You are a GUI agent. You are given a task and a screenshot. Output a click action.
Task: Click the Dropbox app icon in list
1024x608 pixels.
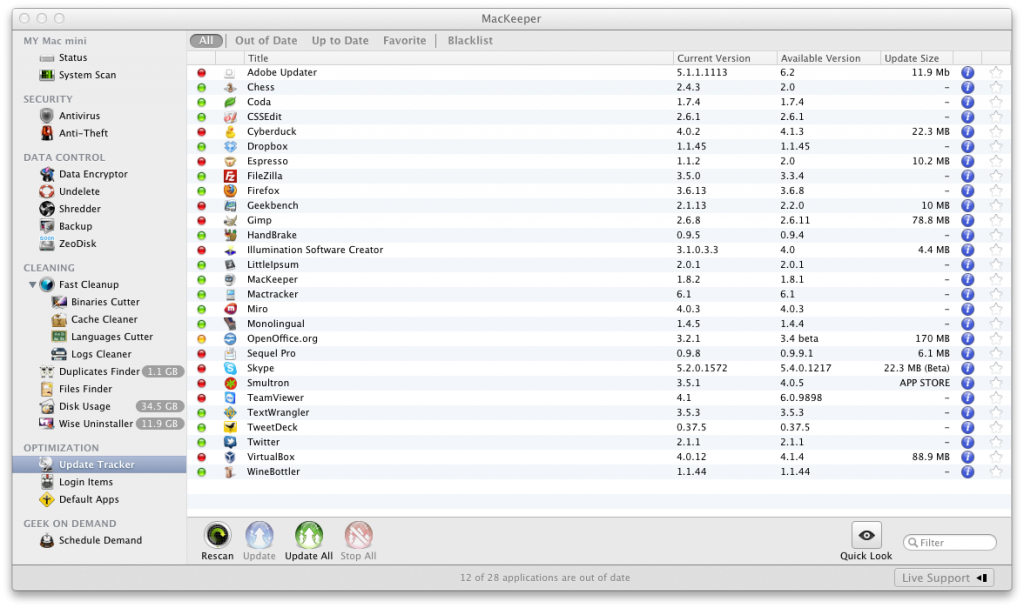[x=230, y=147]
